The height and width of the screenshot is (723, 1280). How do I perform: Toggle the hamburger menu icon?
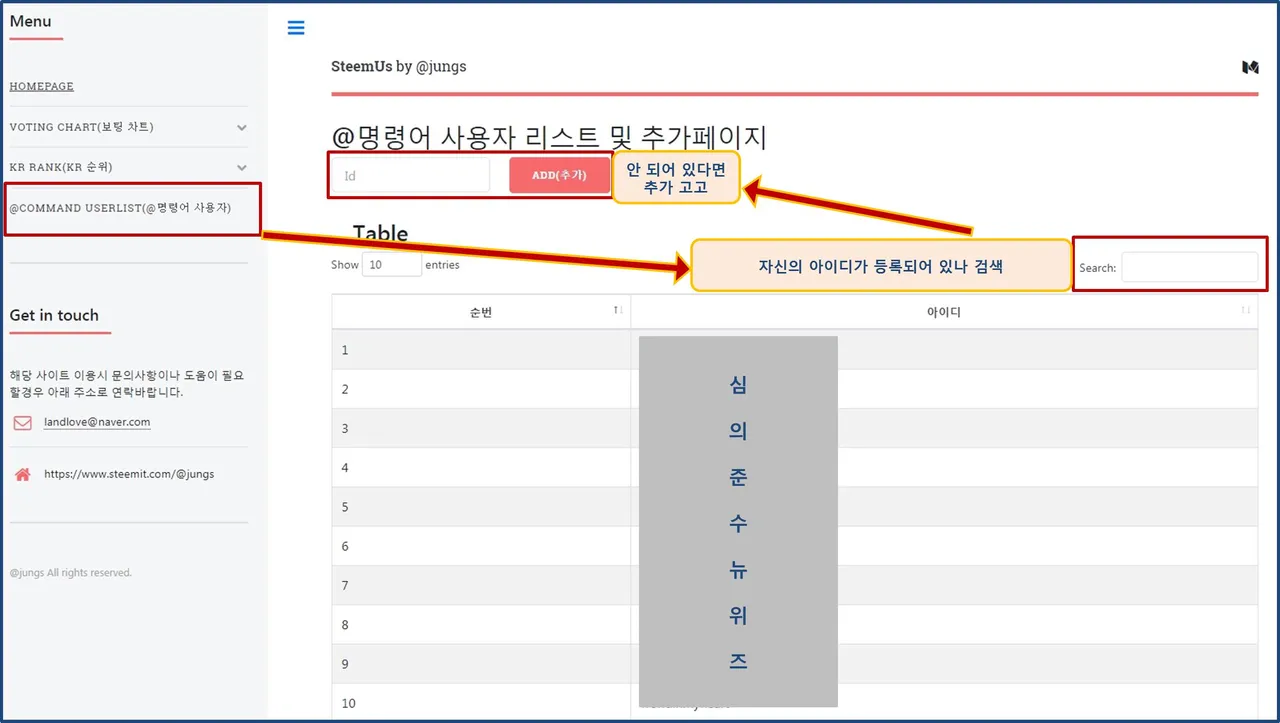point(296,28)
